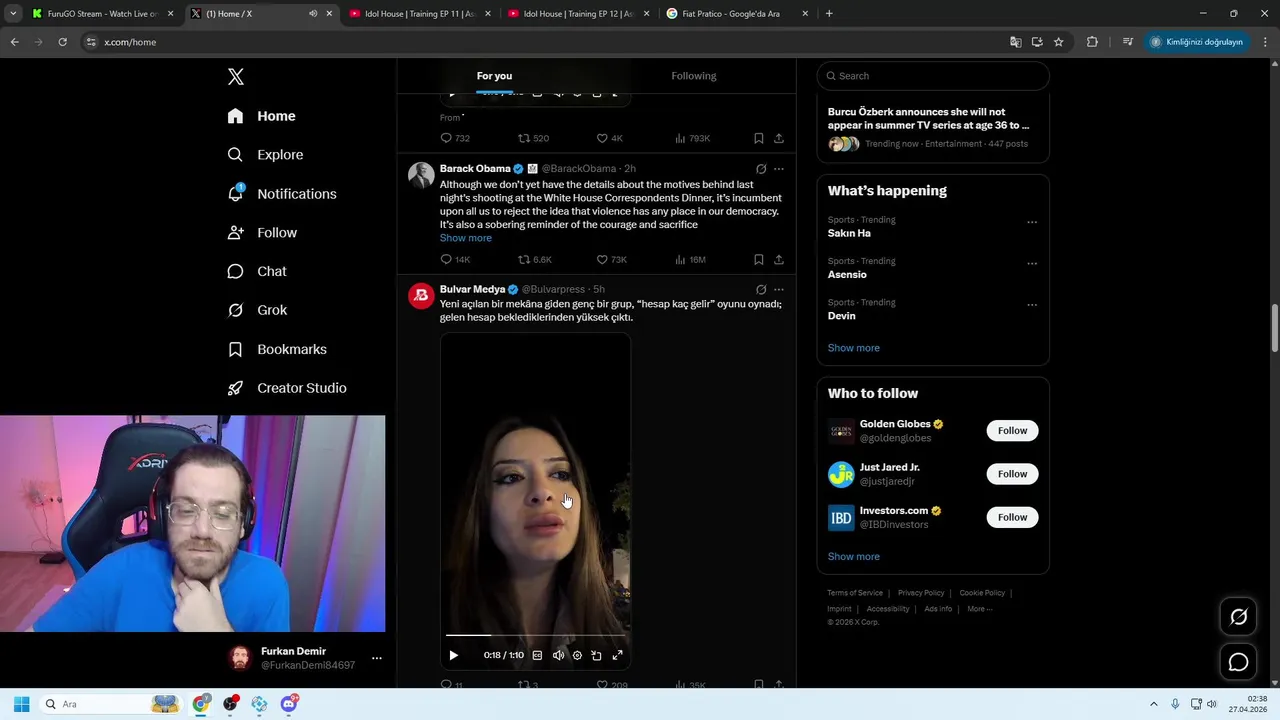
Task: Click the X logo in sidebar
Action: tap(236, 77)
